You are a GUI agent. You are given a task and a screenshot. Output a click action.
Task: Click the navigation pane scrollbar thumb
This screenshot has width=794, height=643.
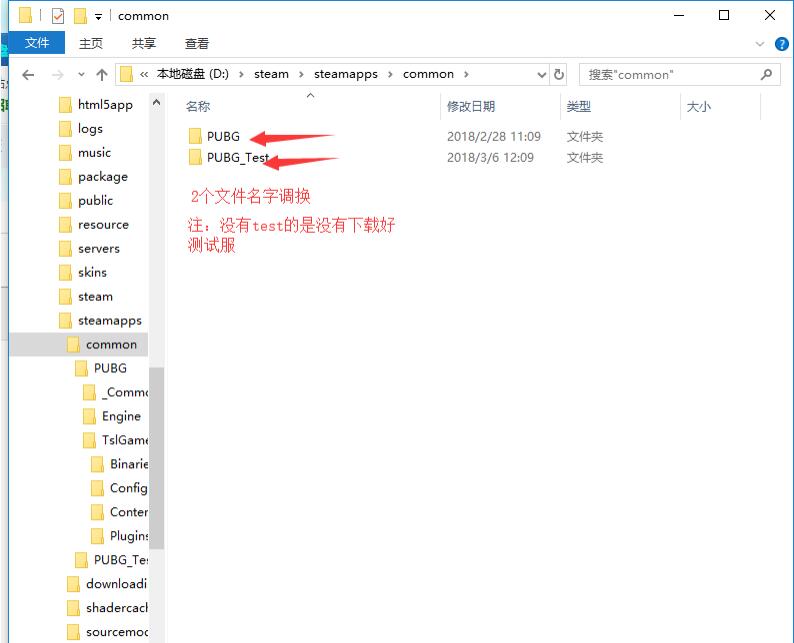coord(156,458)
